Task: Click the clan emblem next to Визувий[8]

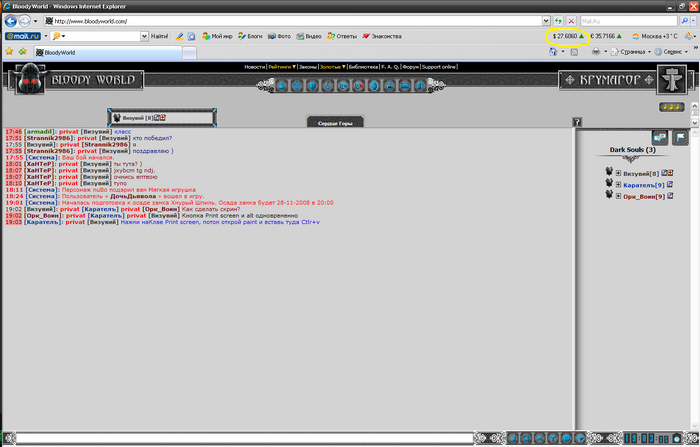Action: (608, 173)
